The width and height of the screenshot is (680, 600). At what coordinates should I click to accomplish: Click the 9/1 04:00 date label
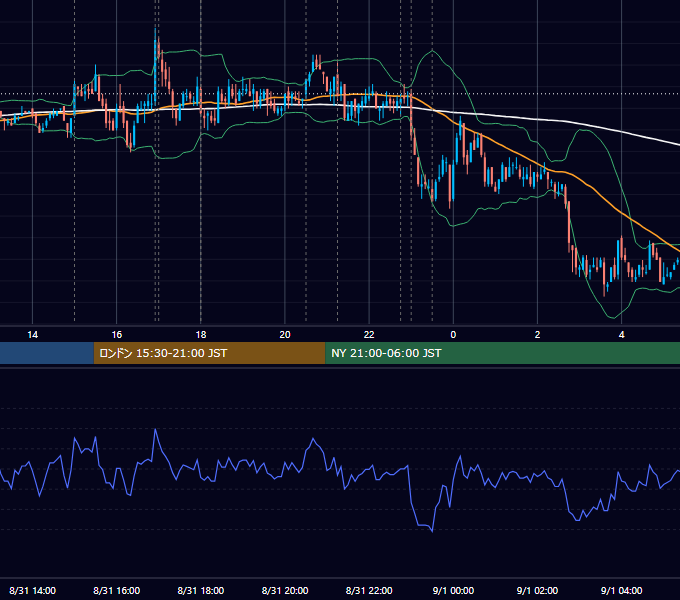pyautogui.click(x=621, y=590)
